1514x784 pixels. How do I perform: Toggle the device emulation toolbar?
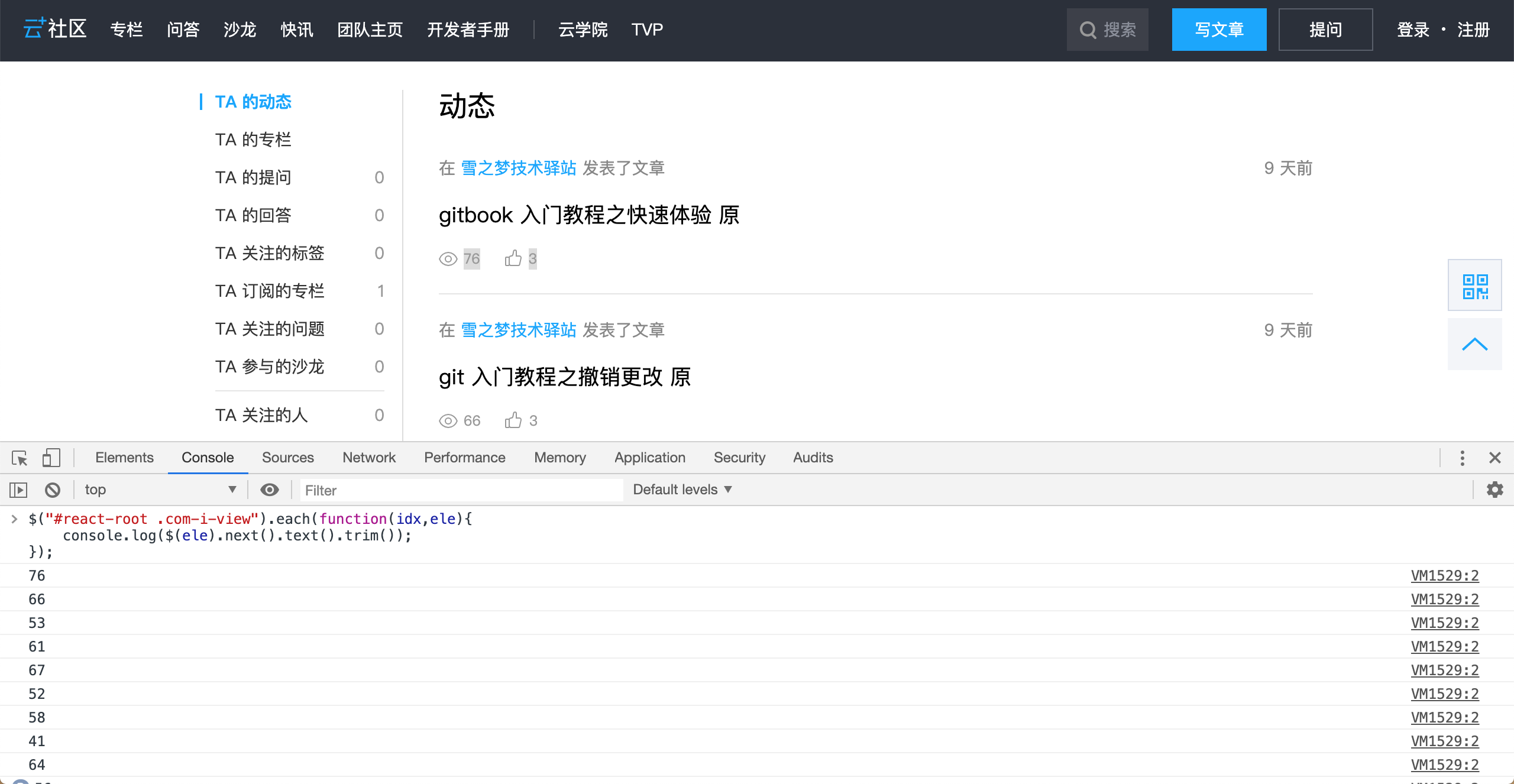pyautogui.click(x=52, y=457)
